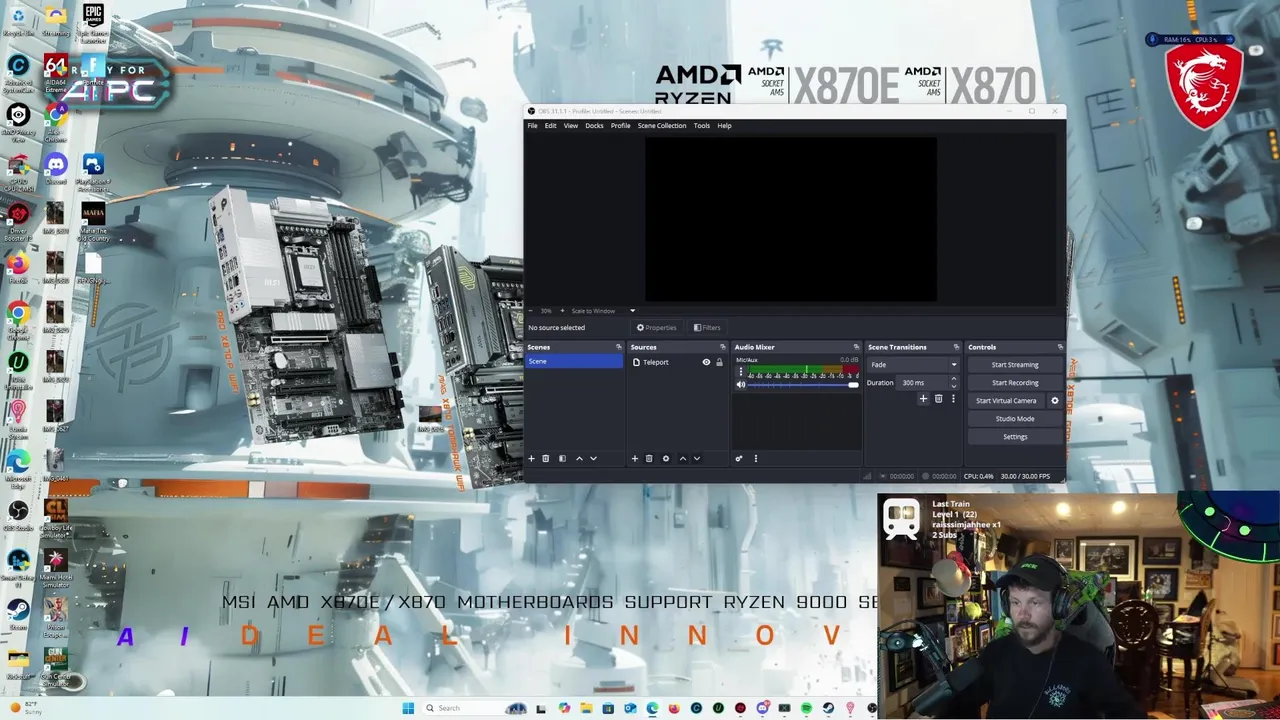Image resolution: width=1280 pixels, height=720 pixels.
Task: Open source Filters button
Action: [x=707, y=328]
